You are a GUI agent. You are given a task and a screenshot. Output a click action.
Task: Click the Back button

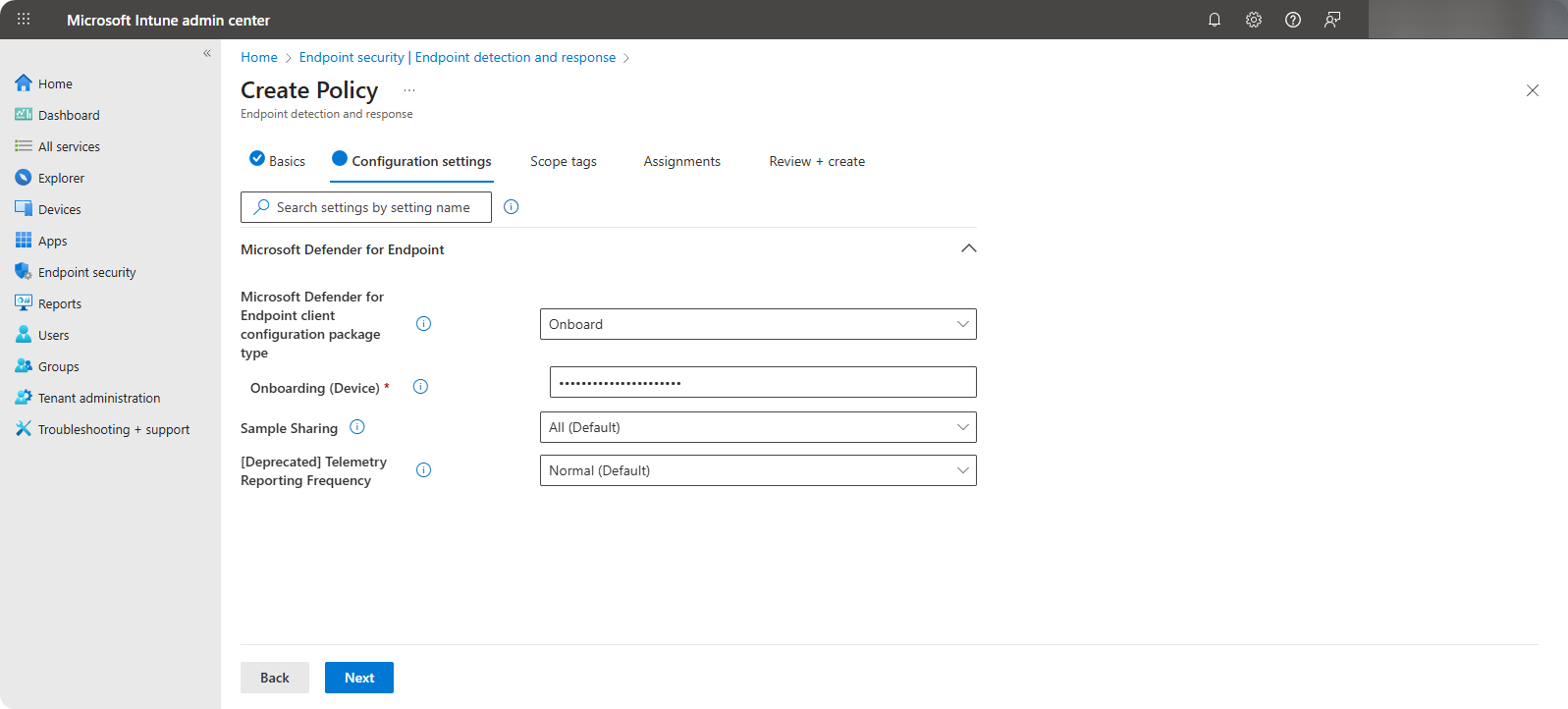click(x=274, y=678)
